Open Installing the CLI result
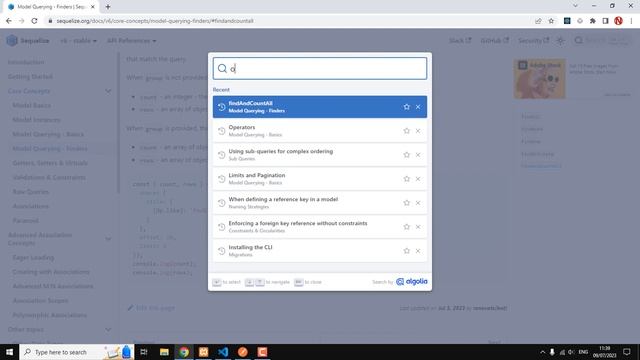 click(320, 251)
